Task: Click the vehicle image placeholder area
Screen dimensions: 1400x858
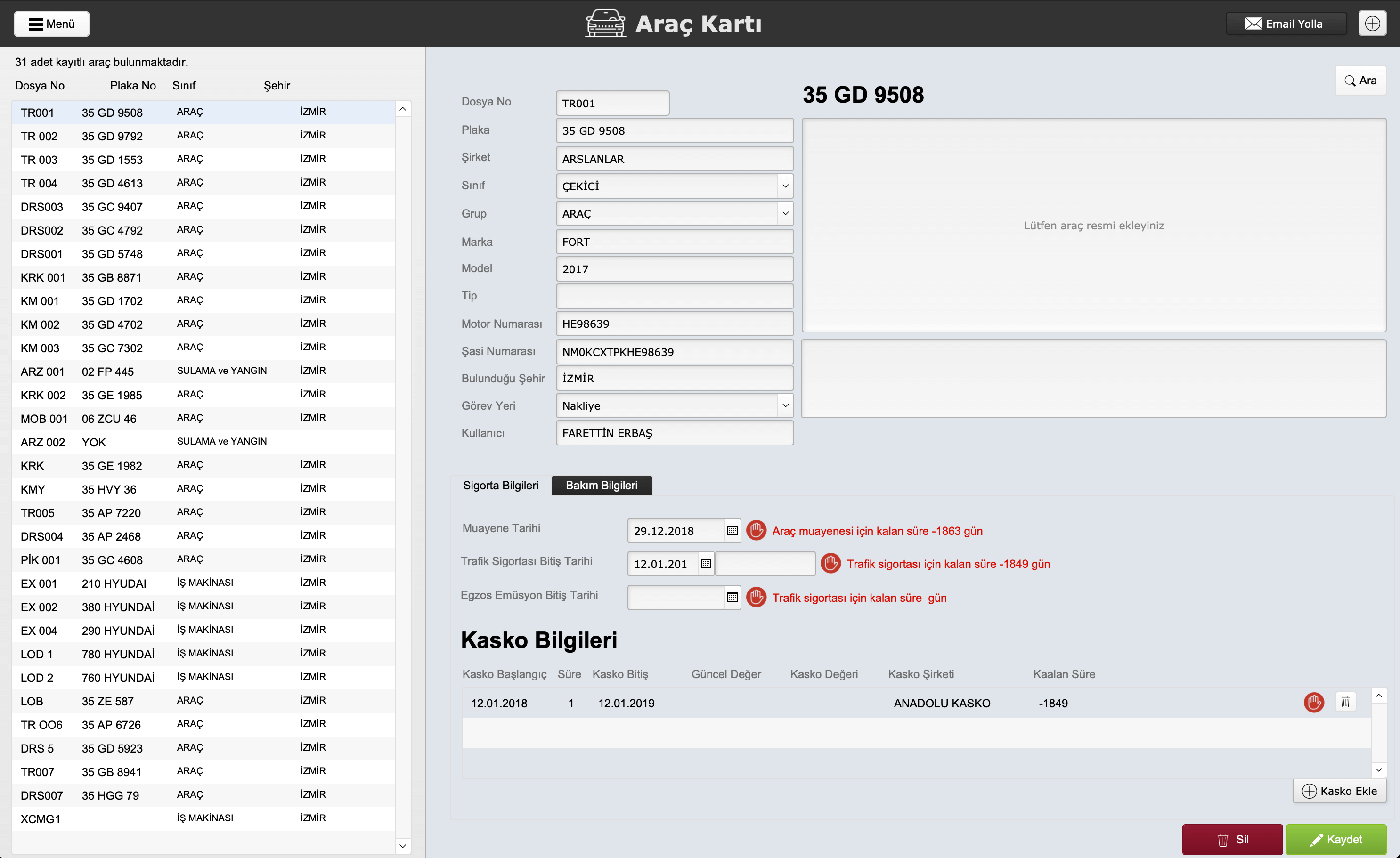Action: tap(1094, 226)
